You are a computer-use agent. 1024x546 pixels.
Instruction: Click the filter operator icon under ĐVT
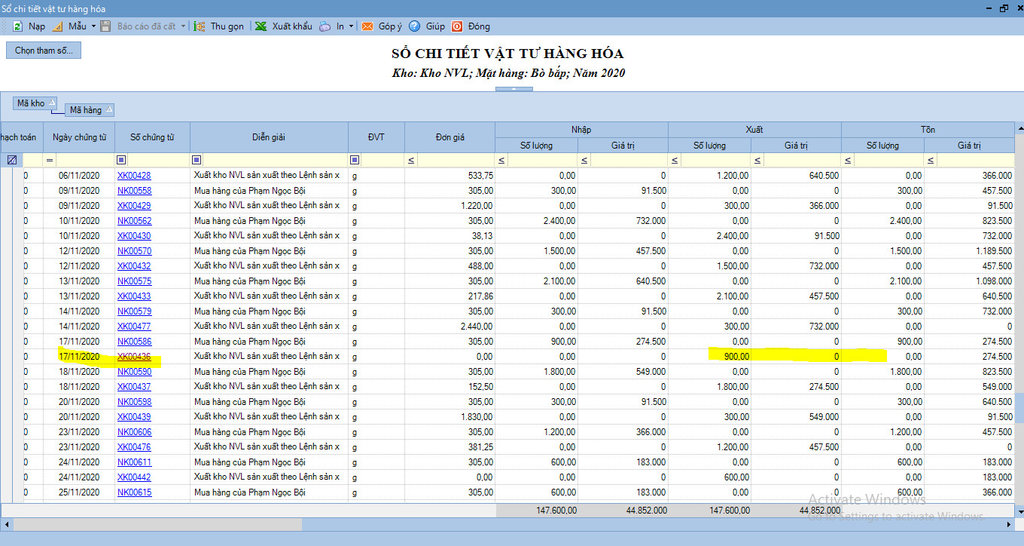coord(355,160)
